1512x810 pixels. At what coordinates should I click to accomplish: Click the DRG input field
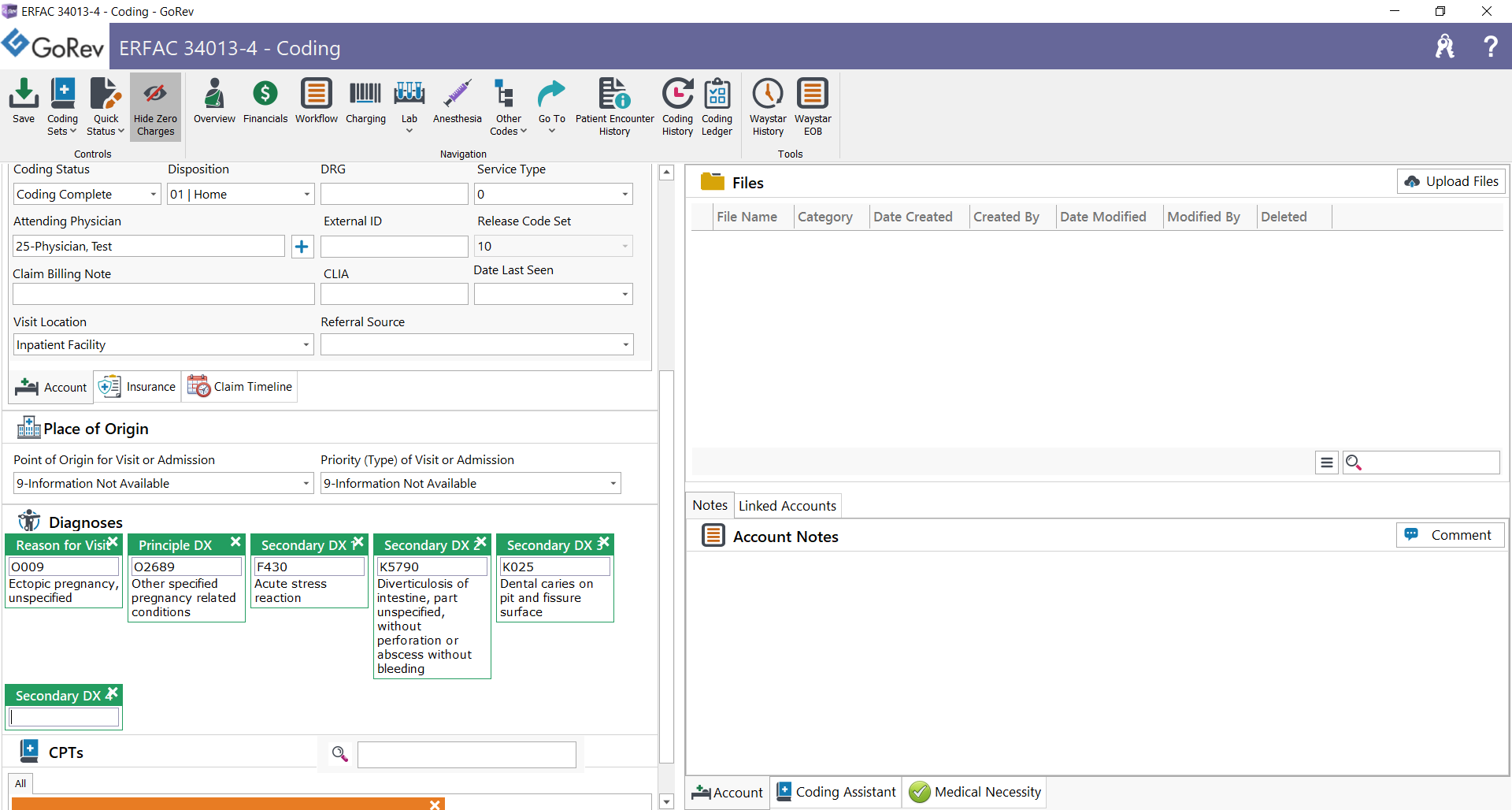[394, 195]
